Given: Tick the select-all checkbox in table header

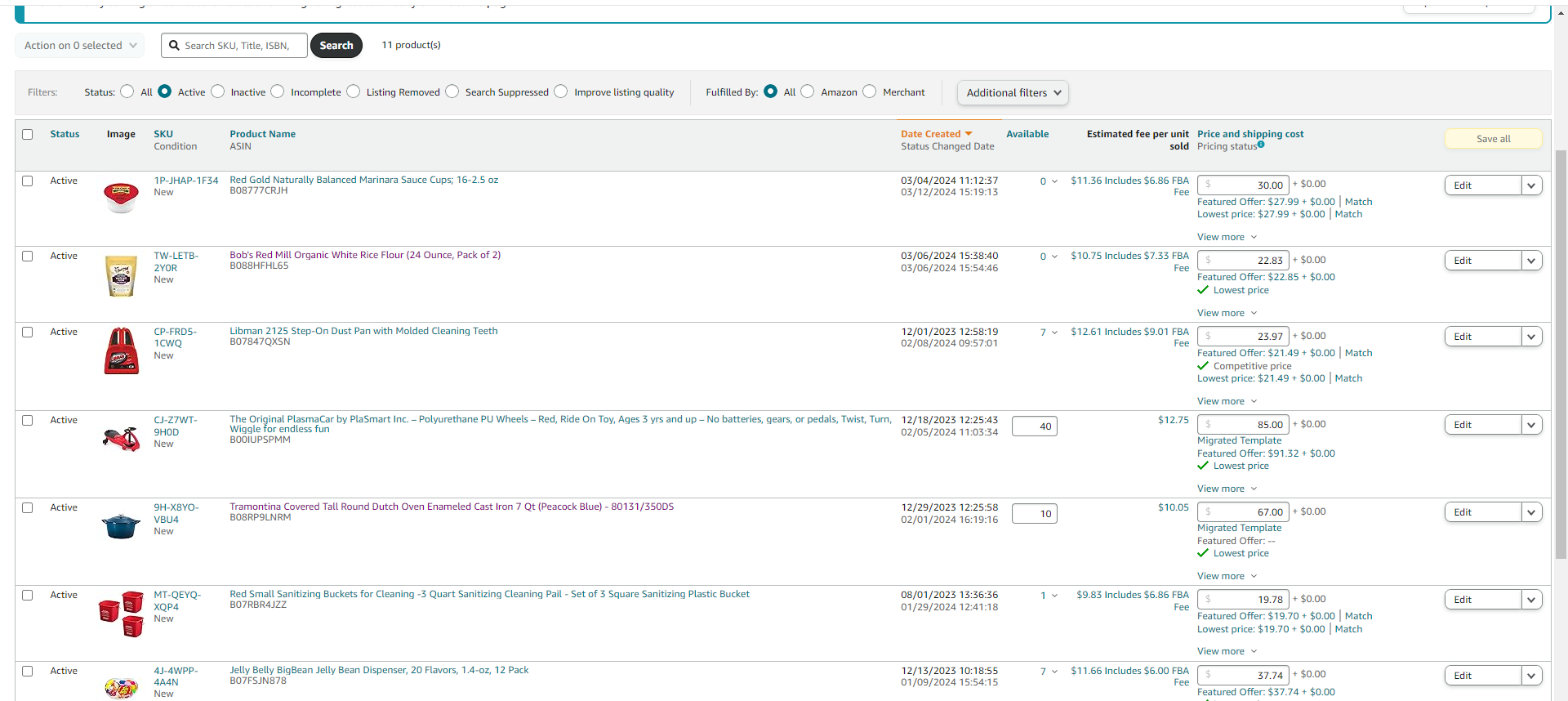Looking at the screenshot, I should tap(28, 134).
